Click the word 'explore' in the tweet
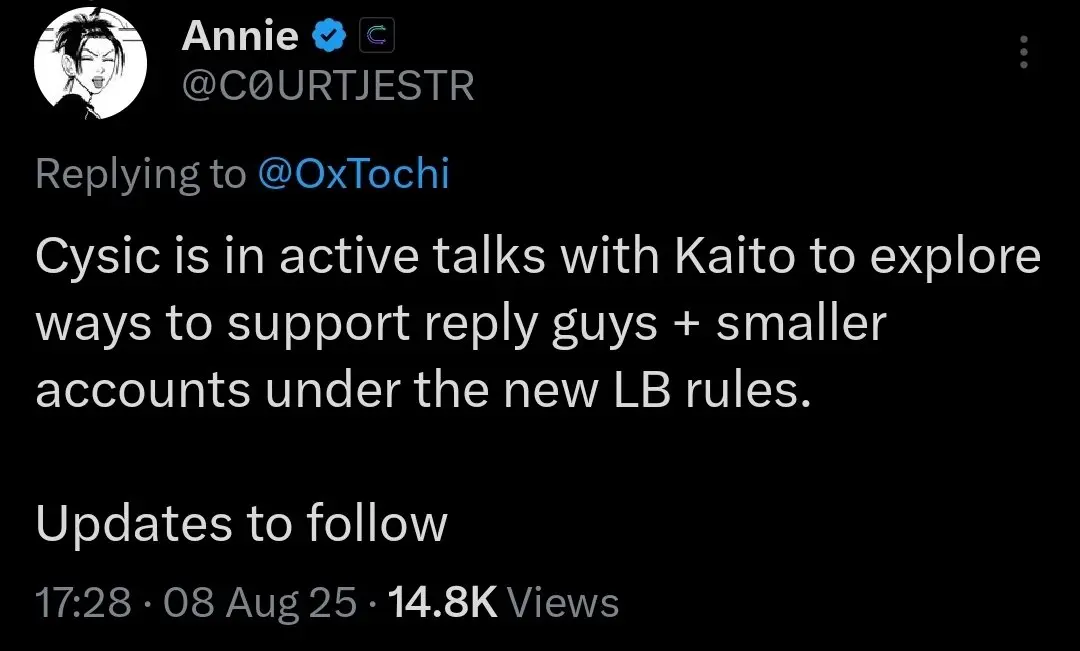This screenshot has height=651, width=1080. pos(955,258)
